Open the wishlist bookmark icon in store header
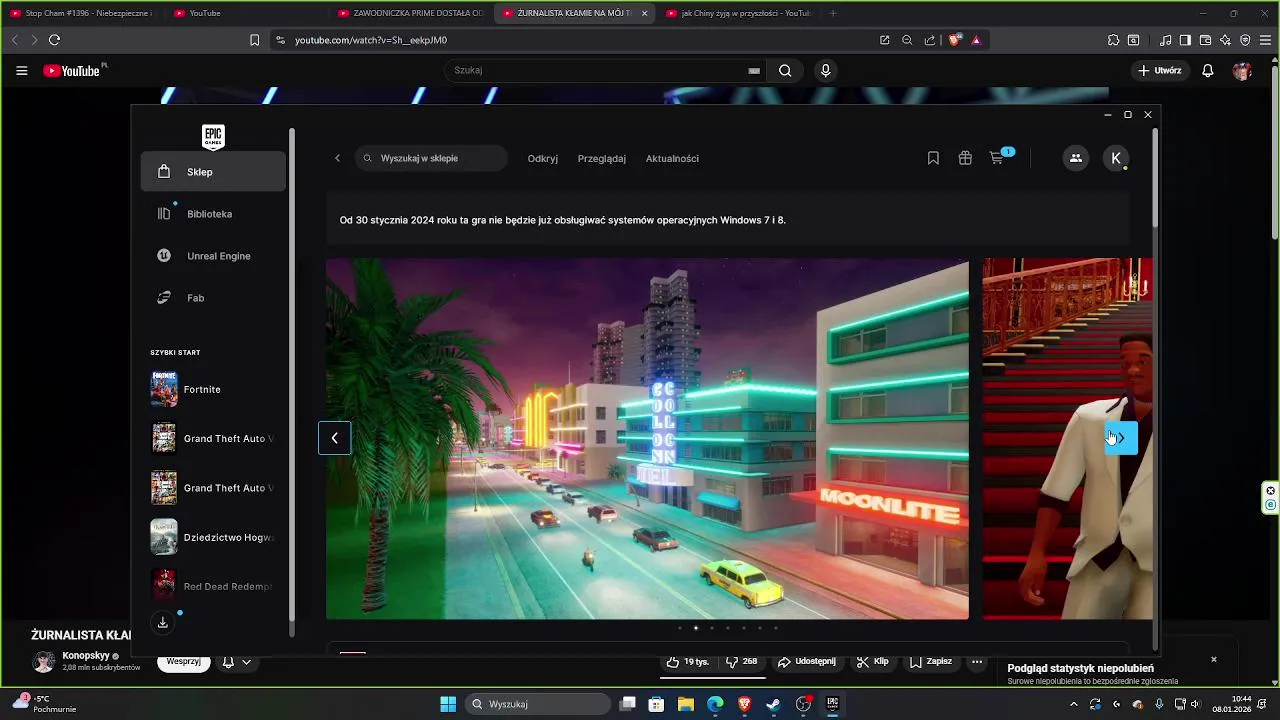This screenshot has height=720, width=1280. click(x=933, y=158)
